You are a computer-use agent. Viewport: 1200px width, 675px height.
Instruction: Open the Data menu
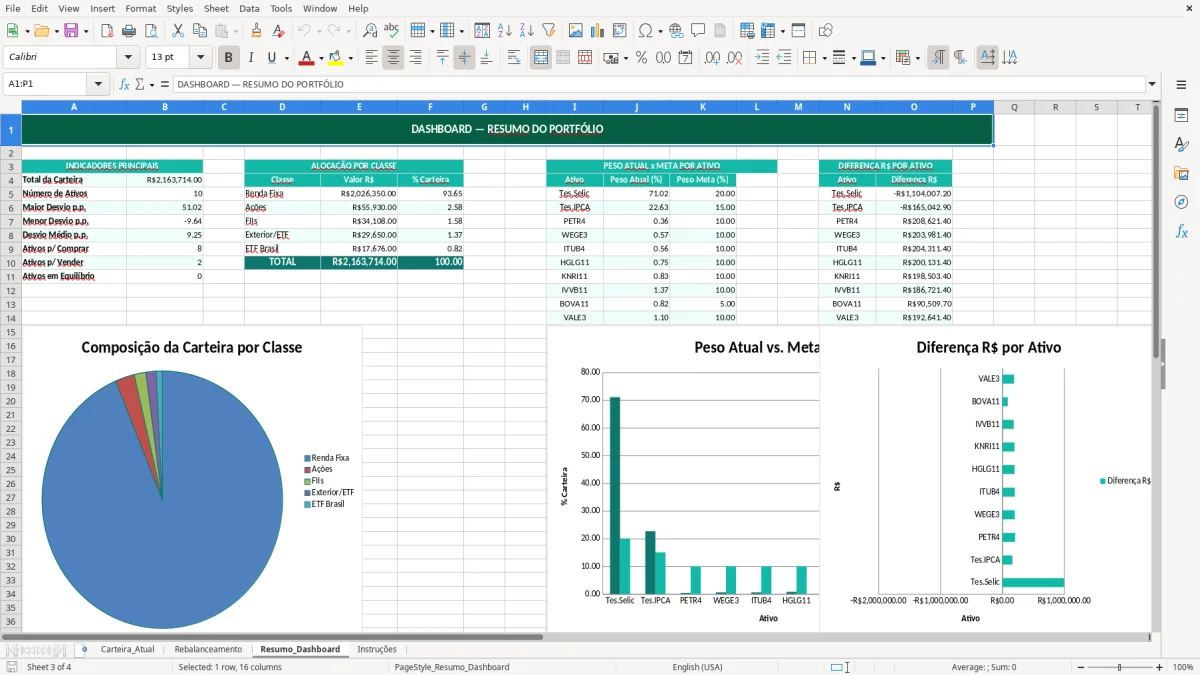click(x=250, y=8)
